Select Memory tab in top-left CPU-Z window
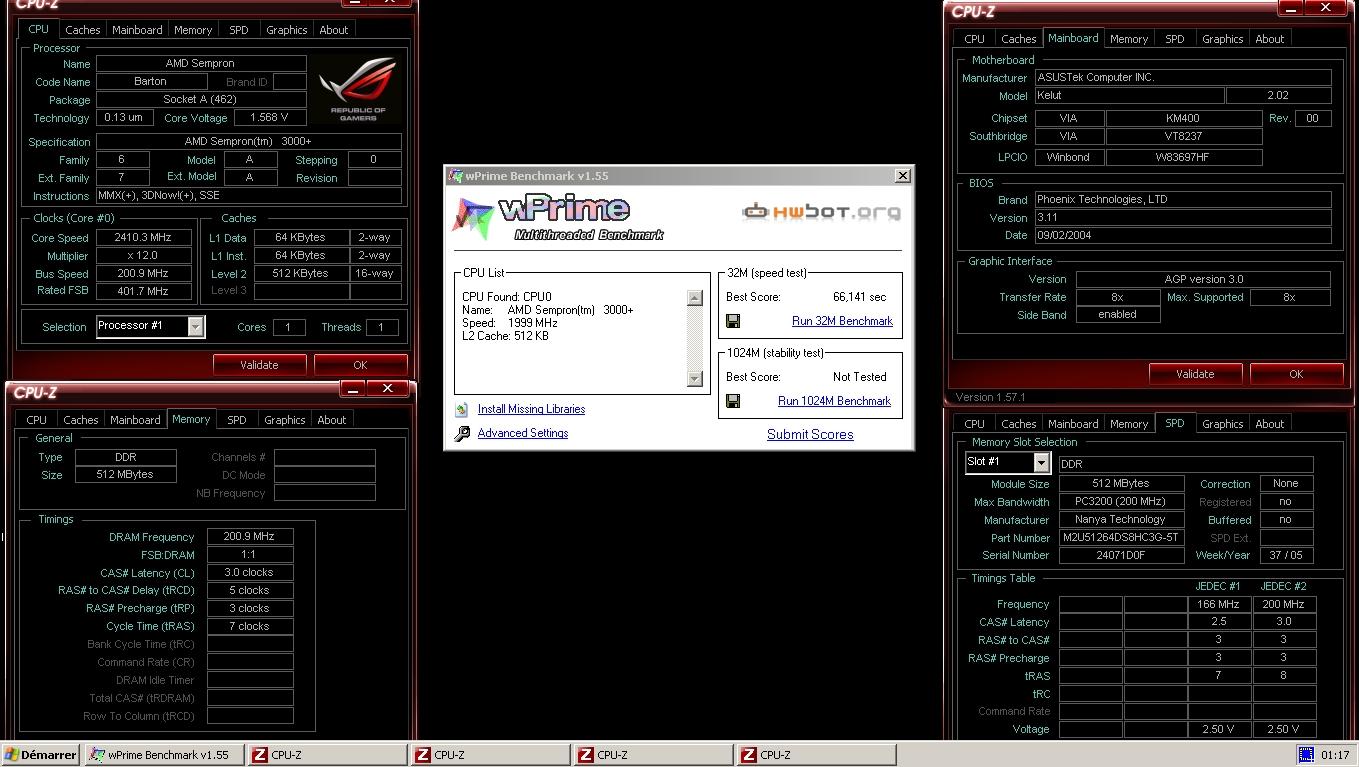 [x=192, y=30]
